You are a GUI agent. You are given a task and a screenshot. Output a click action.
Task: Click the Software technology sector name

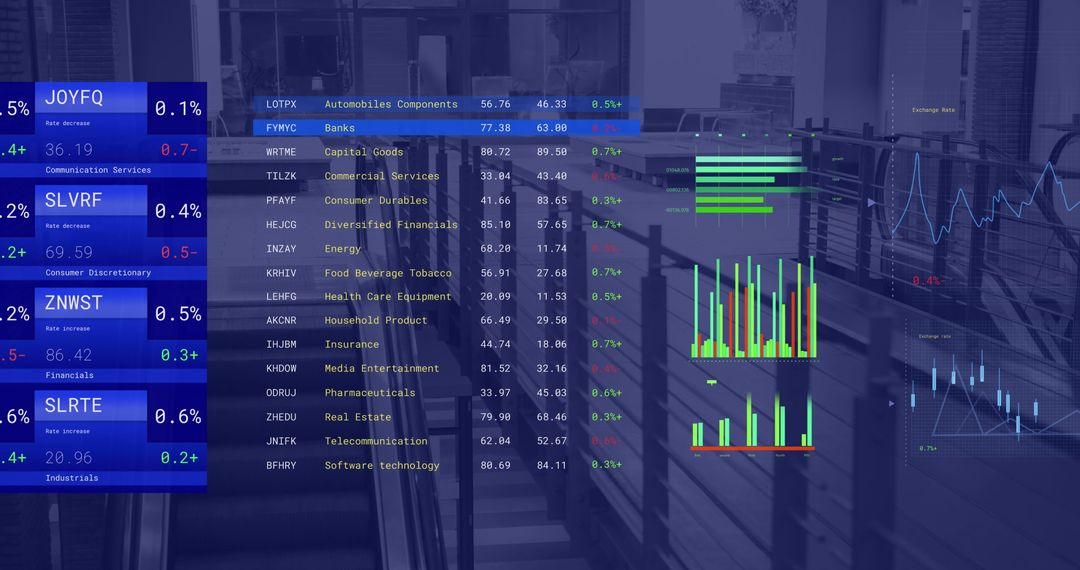click(382, 465)
